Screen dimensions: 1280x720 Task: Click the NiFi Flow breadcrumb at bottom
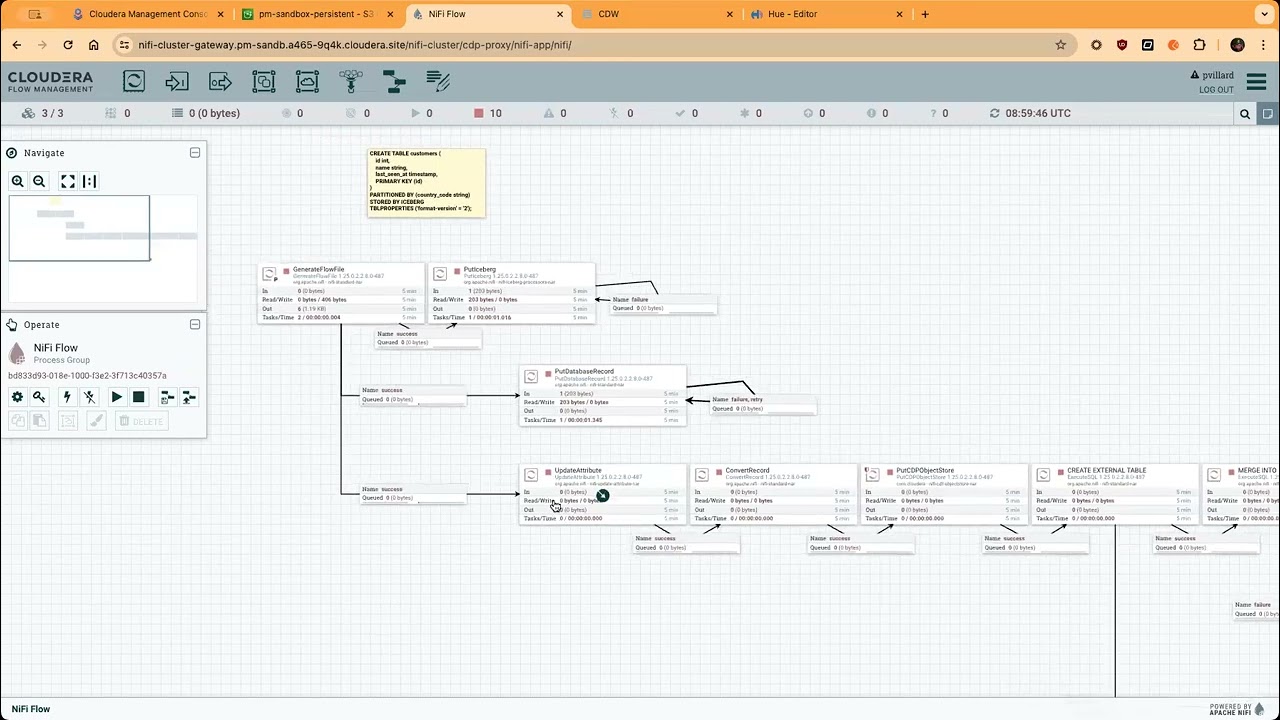(31, 709)
